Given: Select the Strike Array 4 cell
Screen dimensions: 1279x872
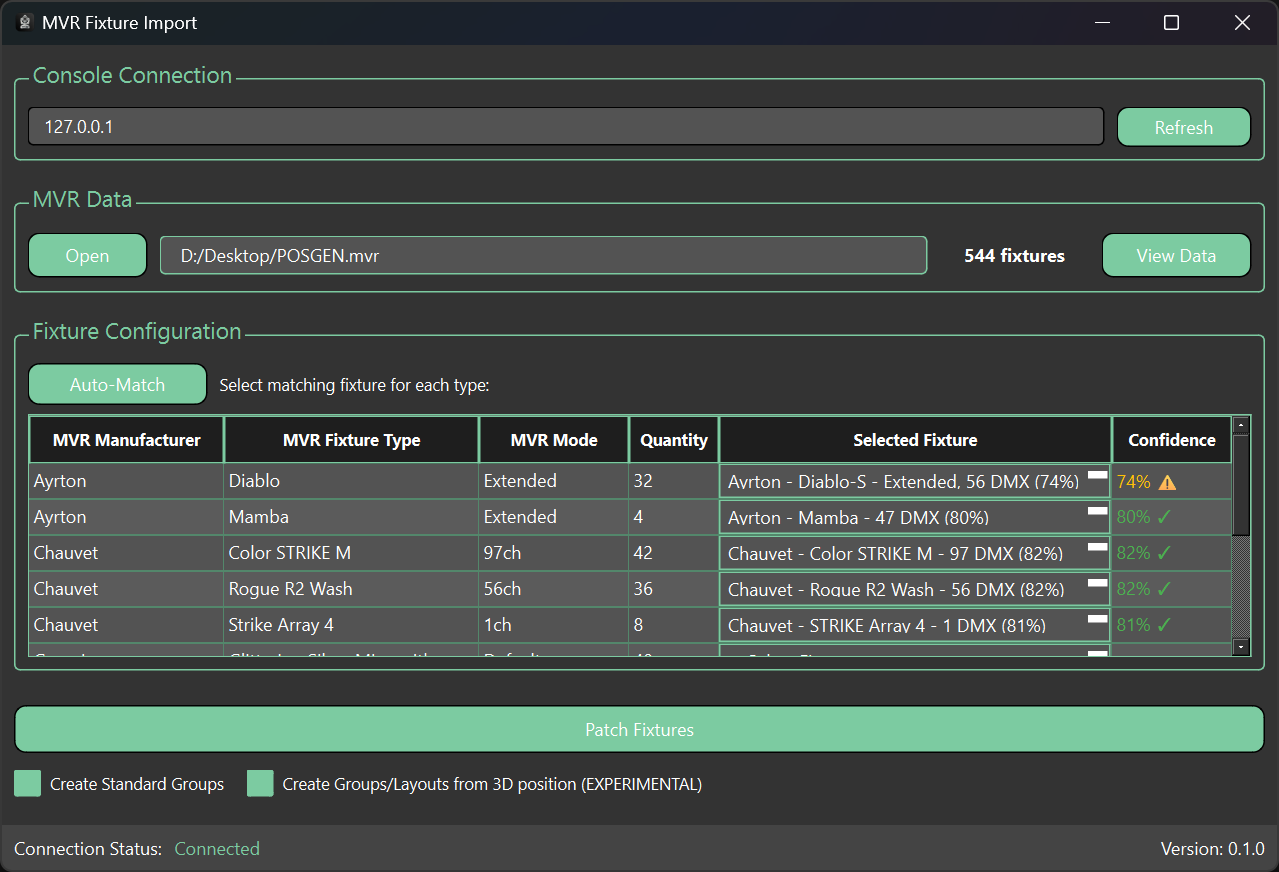Looking at the screenshot, I should [x=352, y=625].
